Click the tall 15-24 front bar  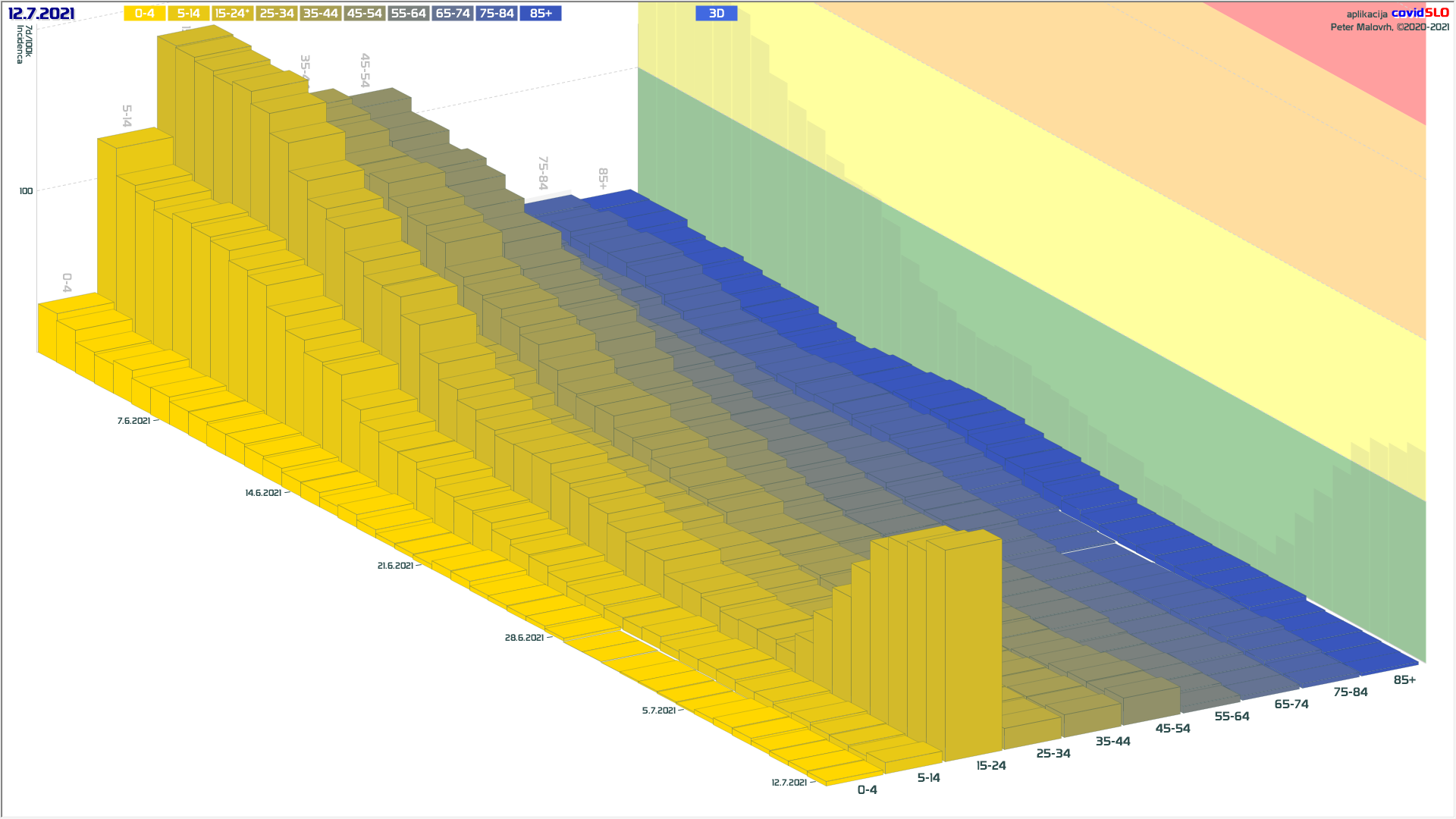click(973, 645)
